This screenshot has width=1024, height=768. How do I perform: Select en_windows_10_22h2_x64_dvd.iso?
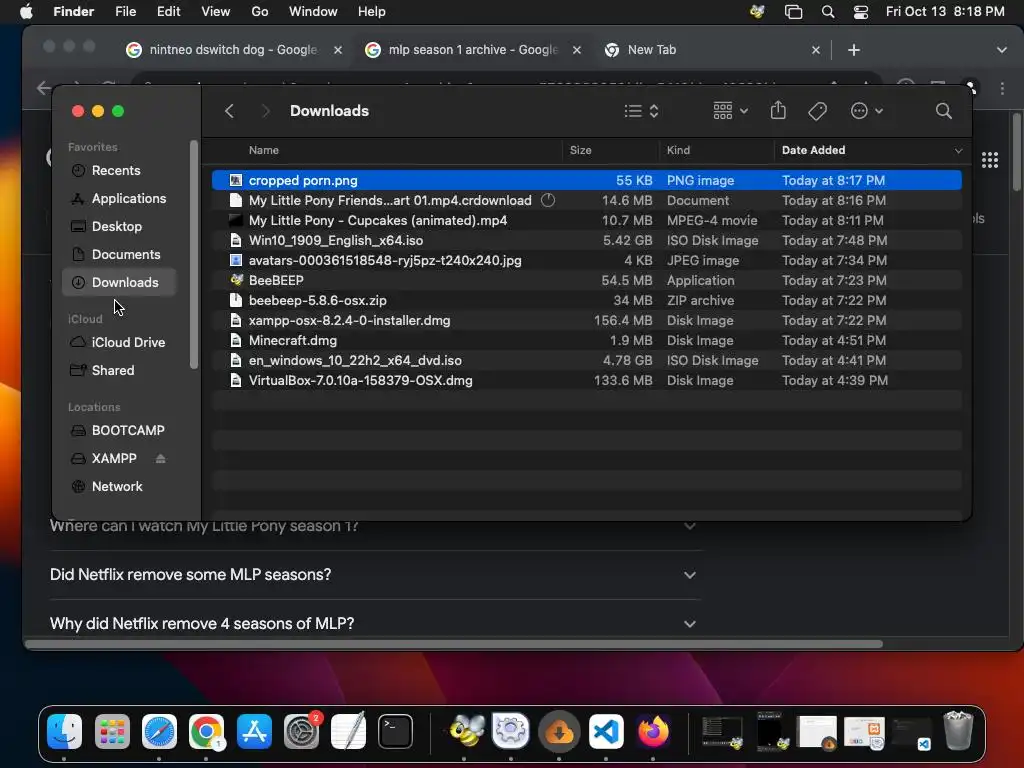[x=586, y=360]
